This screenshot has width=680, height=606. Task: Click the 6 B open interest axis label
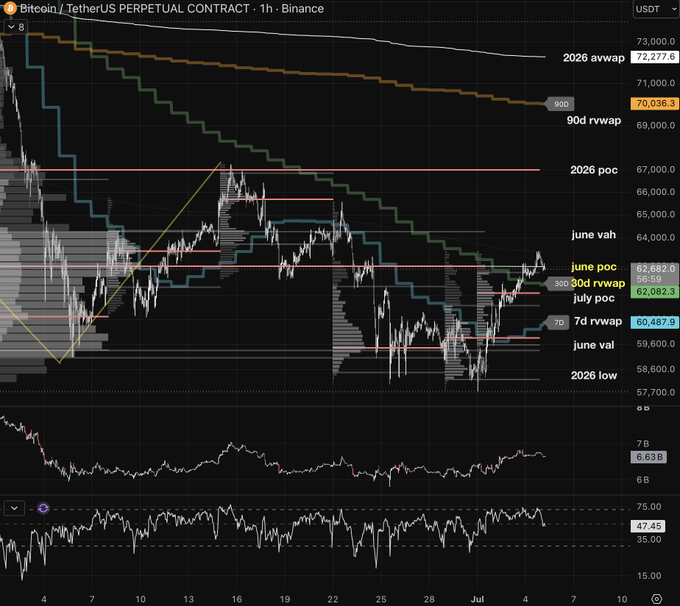coord(643,480)
